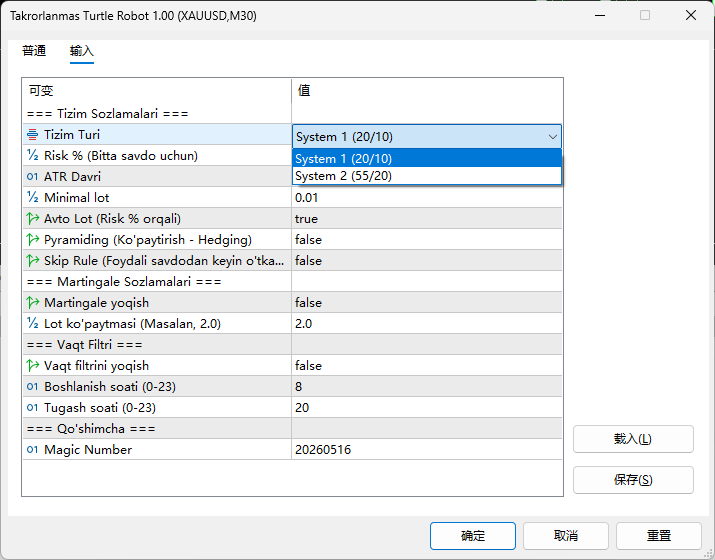Edit the Minimal lot value 0.01
This screenshot has height=560, width=715.
[427, 197]
